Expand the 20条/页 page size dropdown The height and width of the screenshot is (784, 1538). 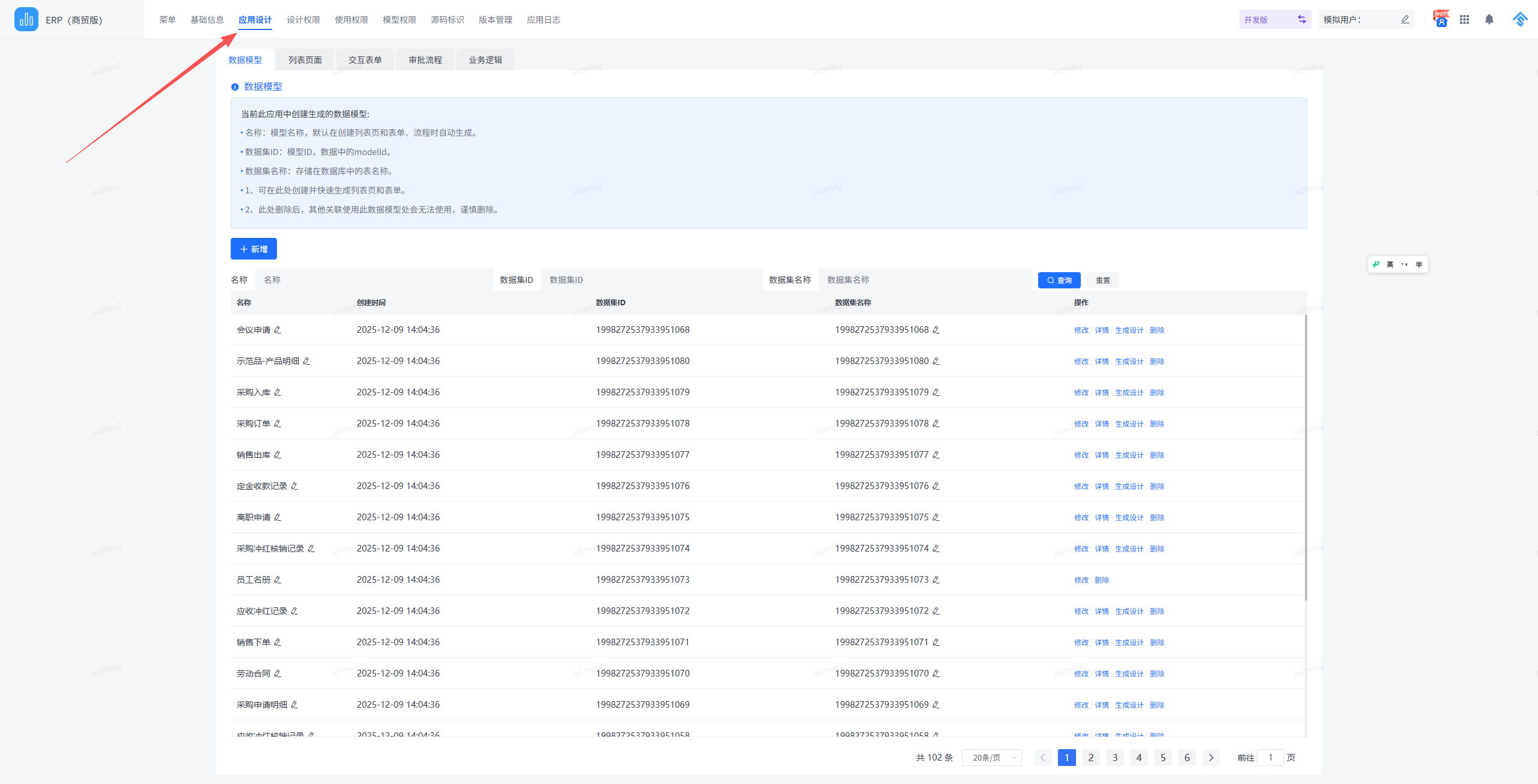991,758
